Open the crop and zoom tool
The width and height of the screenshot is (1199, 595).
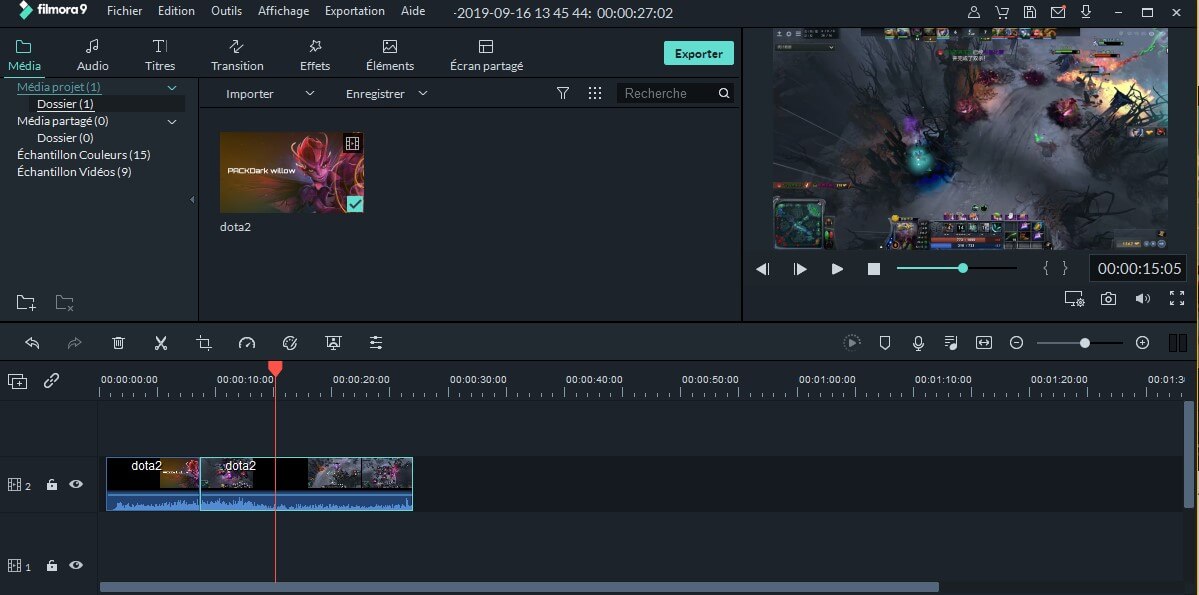click(203, 343)
